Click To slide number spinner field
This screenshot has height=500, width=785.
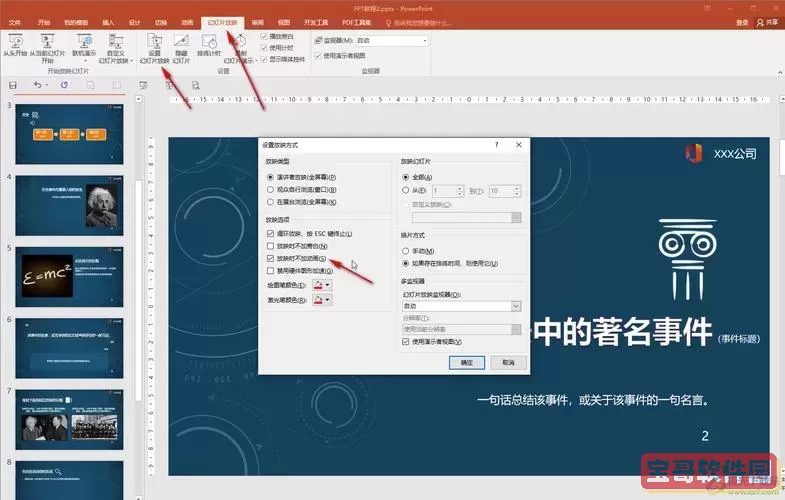coord(505,191)
